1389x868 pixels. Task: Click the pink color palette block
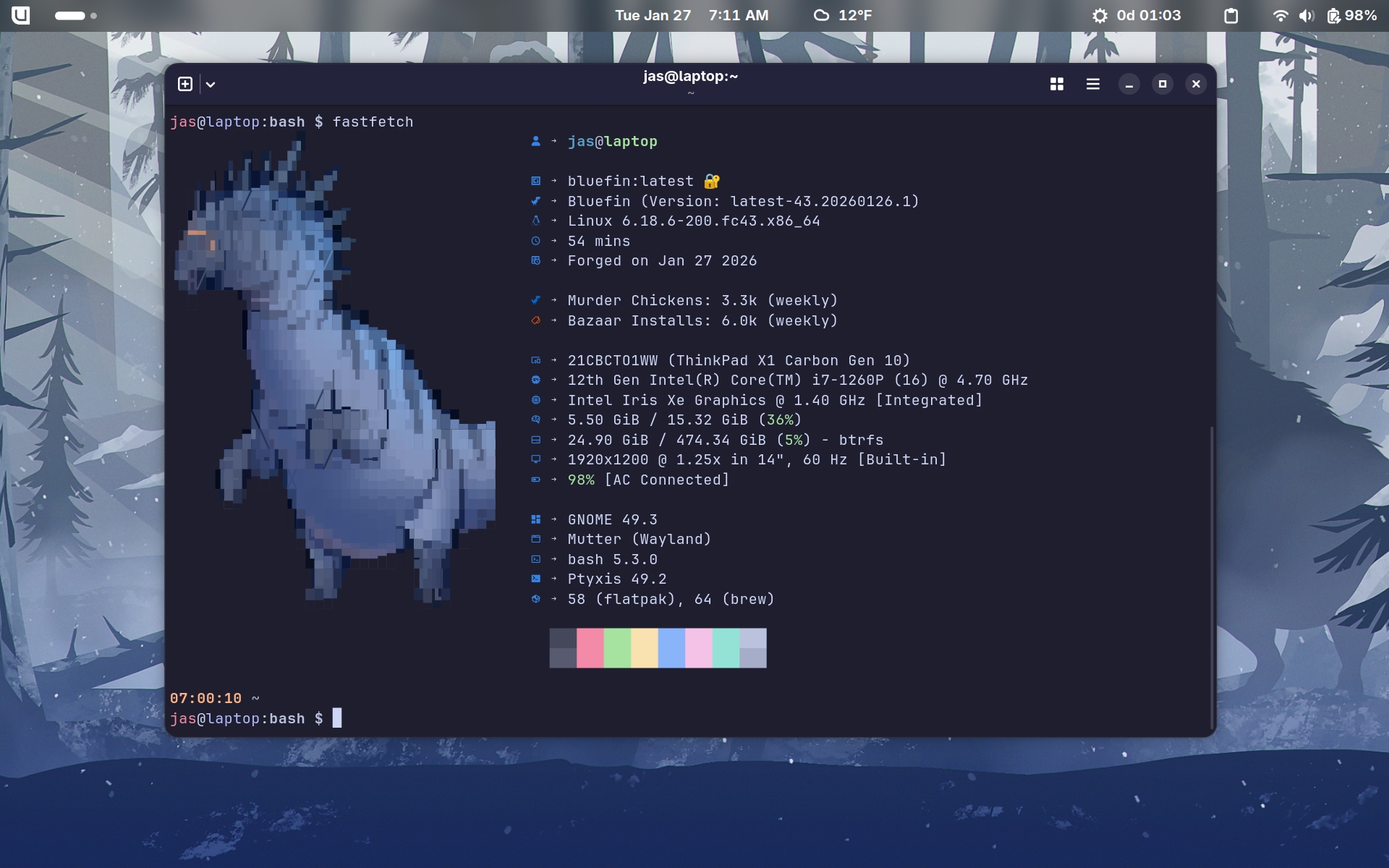(x=590, y=647)
